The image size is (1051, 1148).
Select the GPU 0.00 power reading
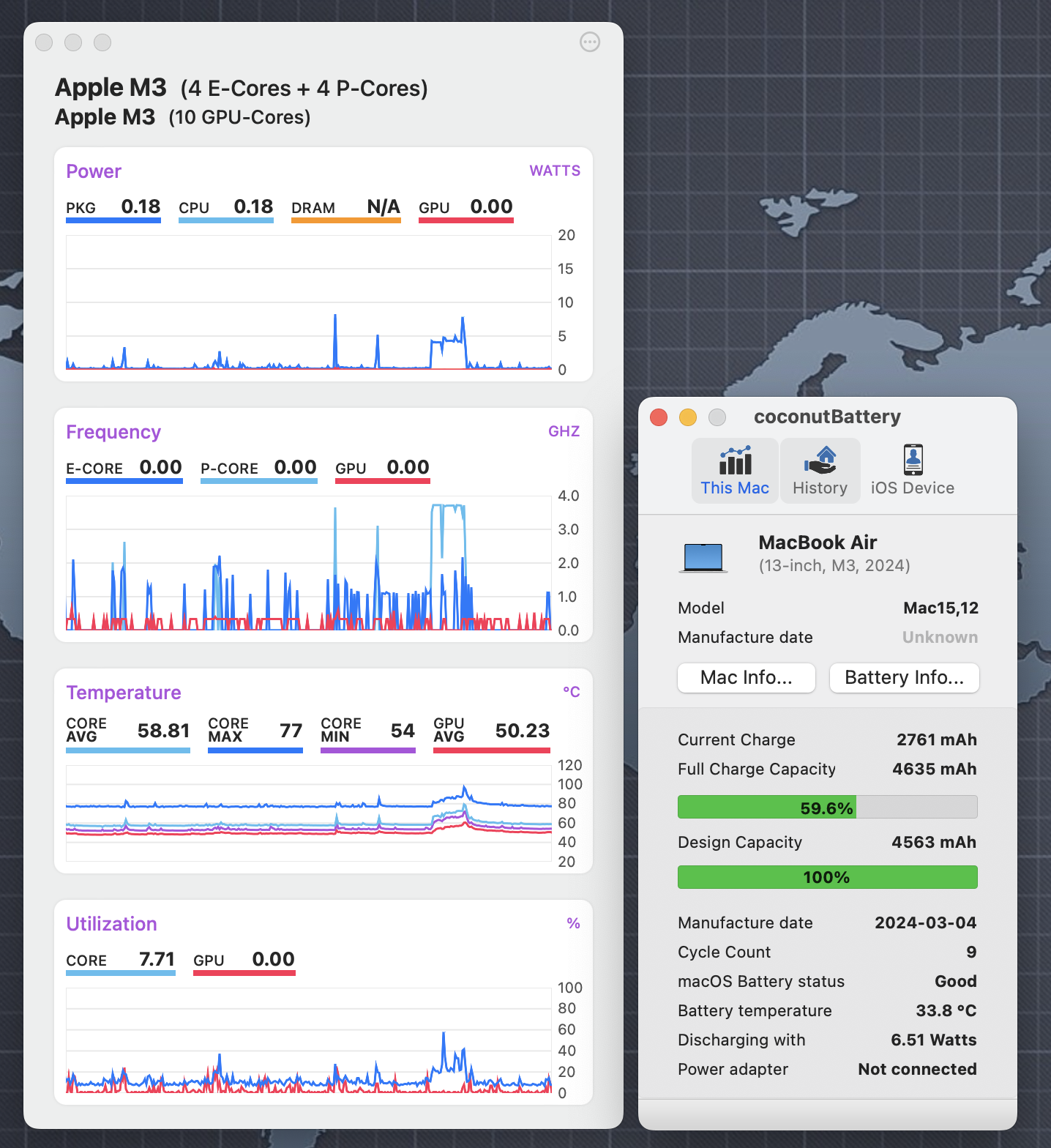click(x=466, y=209)
